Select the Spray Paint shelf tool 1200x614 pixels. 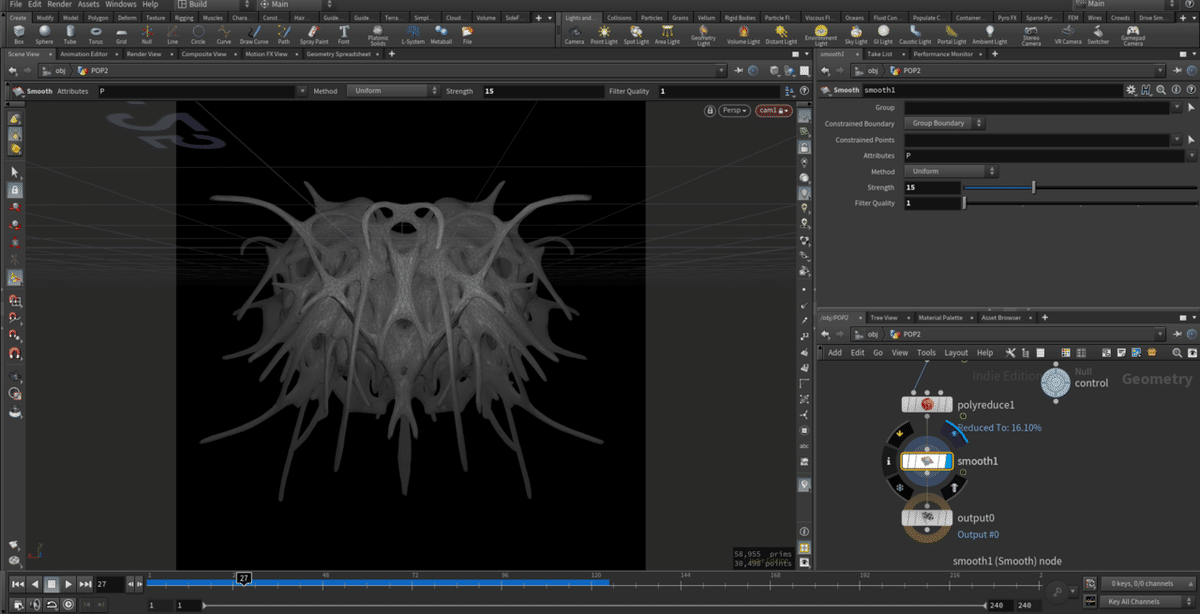click(x=314, y=35)
